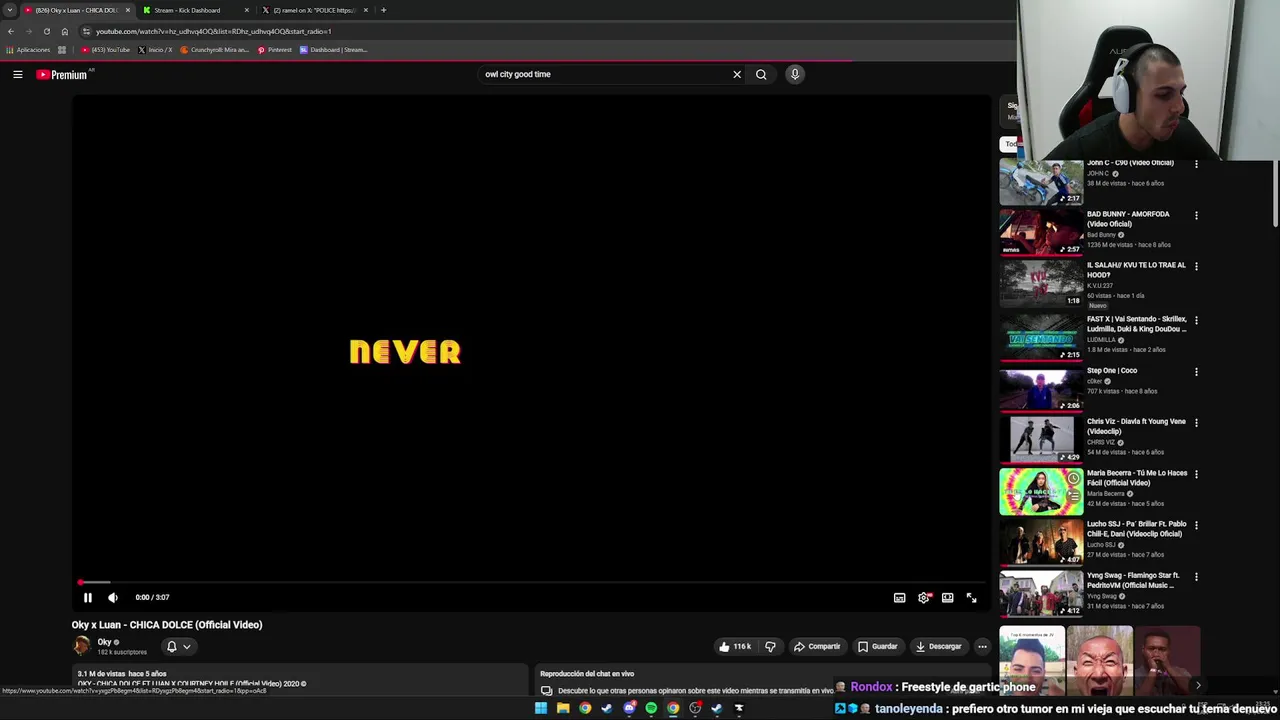Click the YouTube Premium logo
The image size is (1280, 720).
[62, 74]
